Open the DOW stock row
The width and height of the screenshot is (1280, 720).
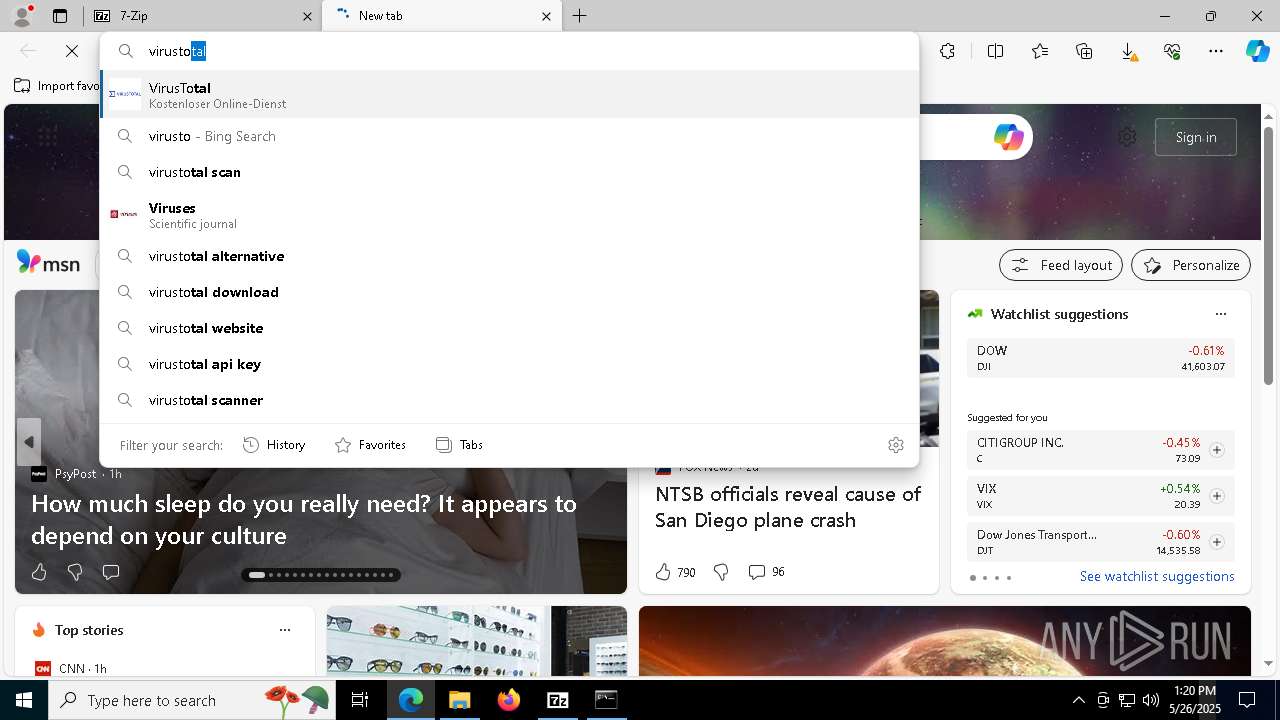[x=1100, y=358]
